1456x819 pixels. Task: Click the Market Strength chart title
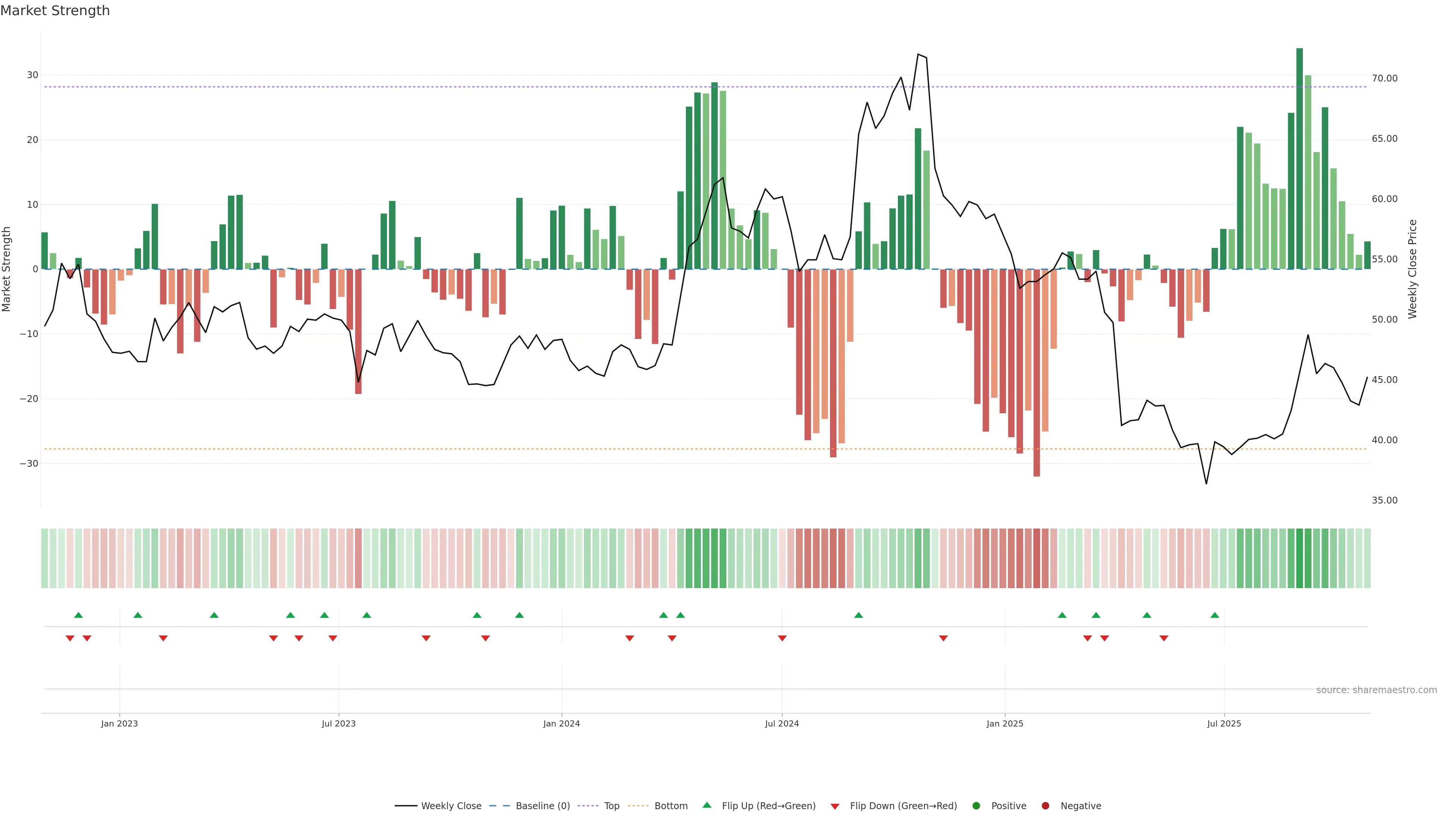55,11
